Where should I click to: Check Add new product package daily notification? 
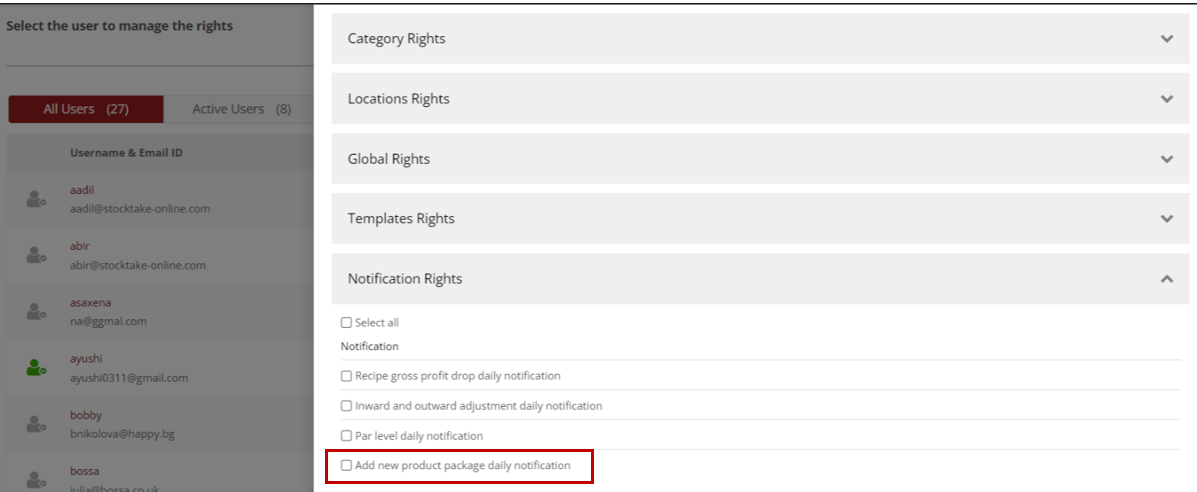pos(347,466)
